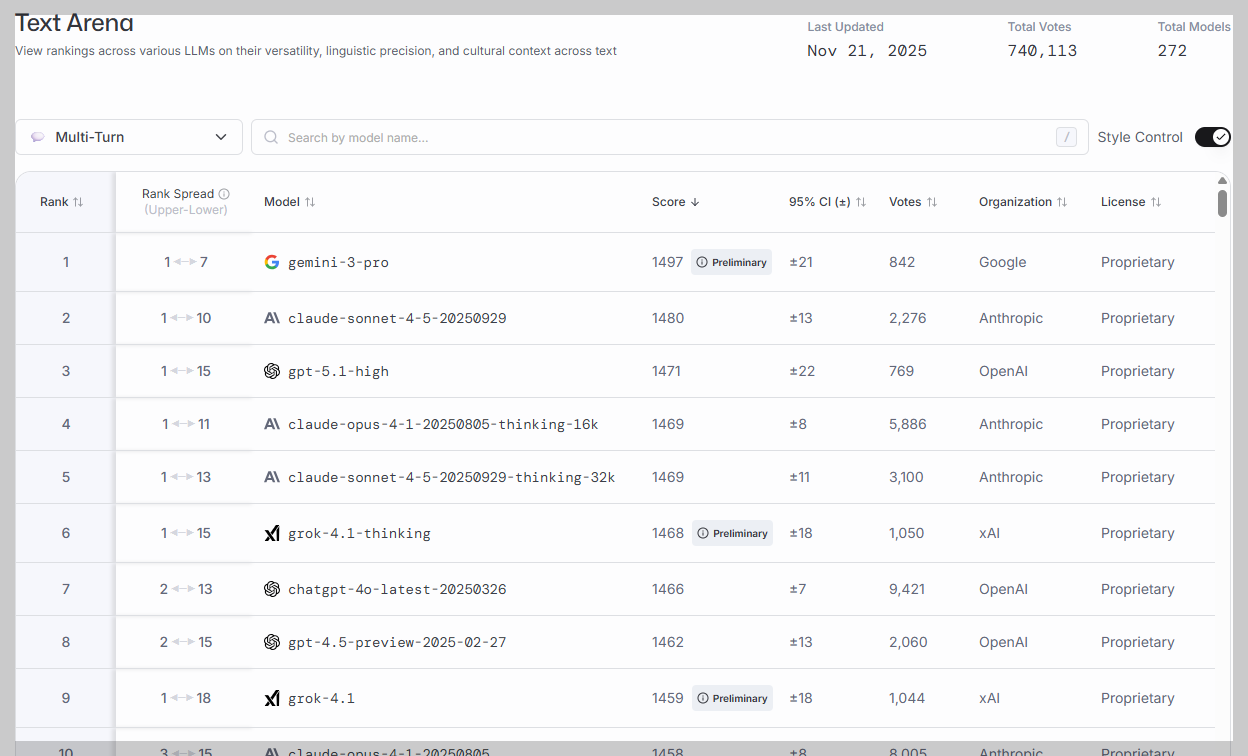1248x756 pixels.
Task: Sort table by Score column header
Action: tap(676, 202)
